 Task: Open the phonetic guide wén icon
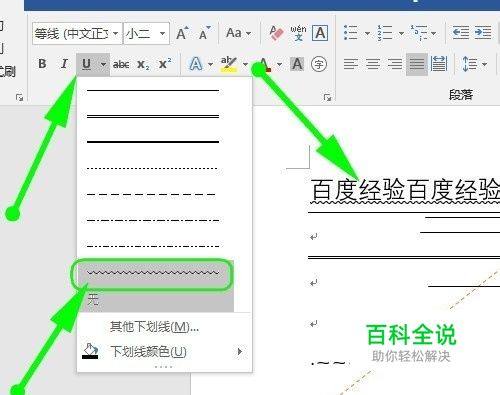pos(298,33)
